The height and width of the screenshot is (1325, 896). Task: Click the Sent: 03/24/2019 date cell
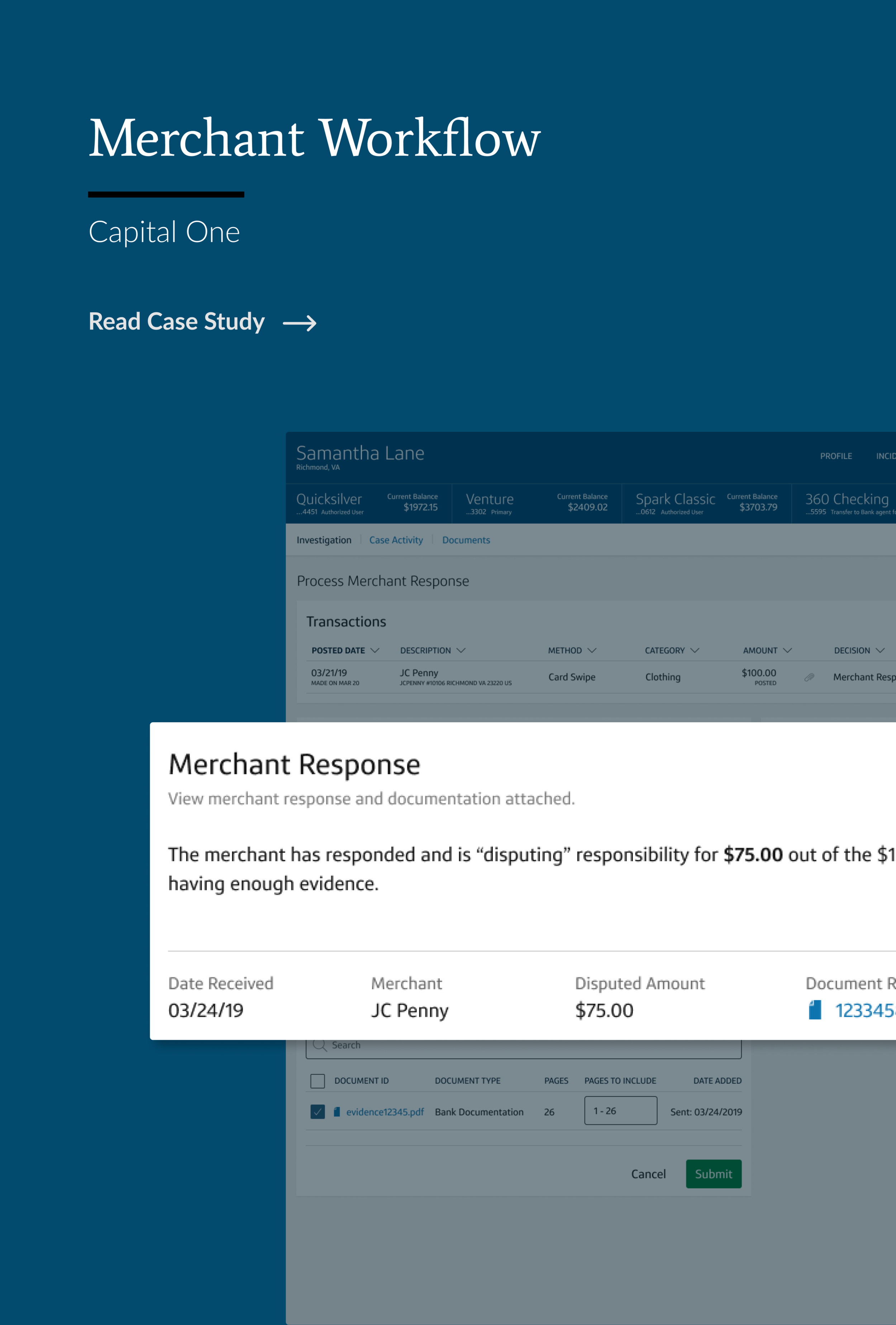coord(706,1112)
